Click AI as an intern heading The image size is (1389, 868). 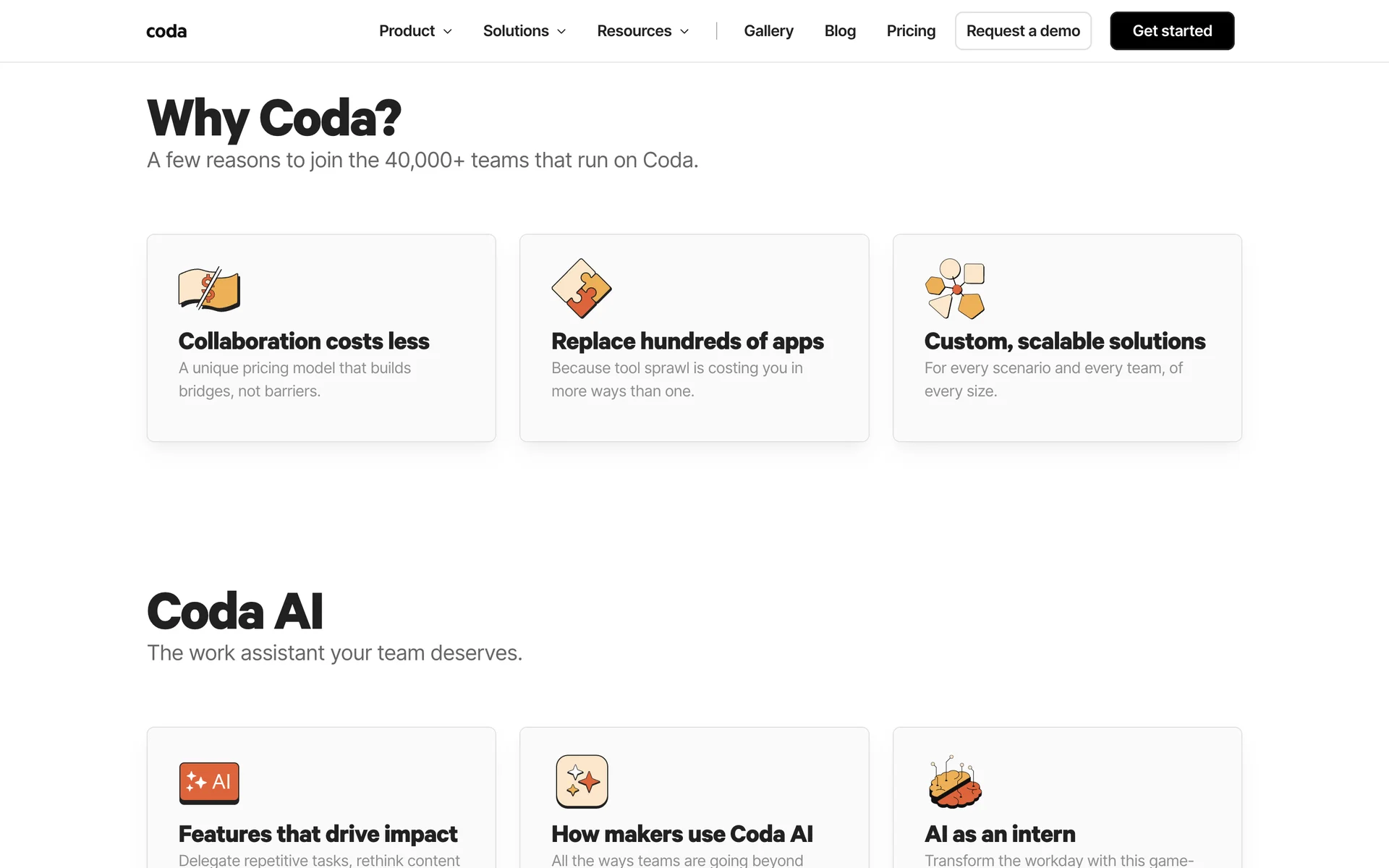pyautogui.click(x=1000, y=834)
